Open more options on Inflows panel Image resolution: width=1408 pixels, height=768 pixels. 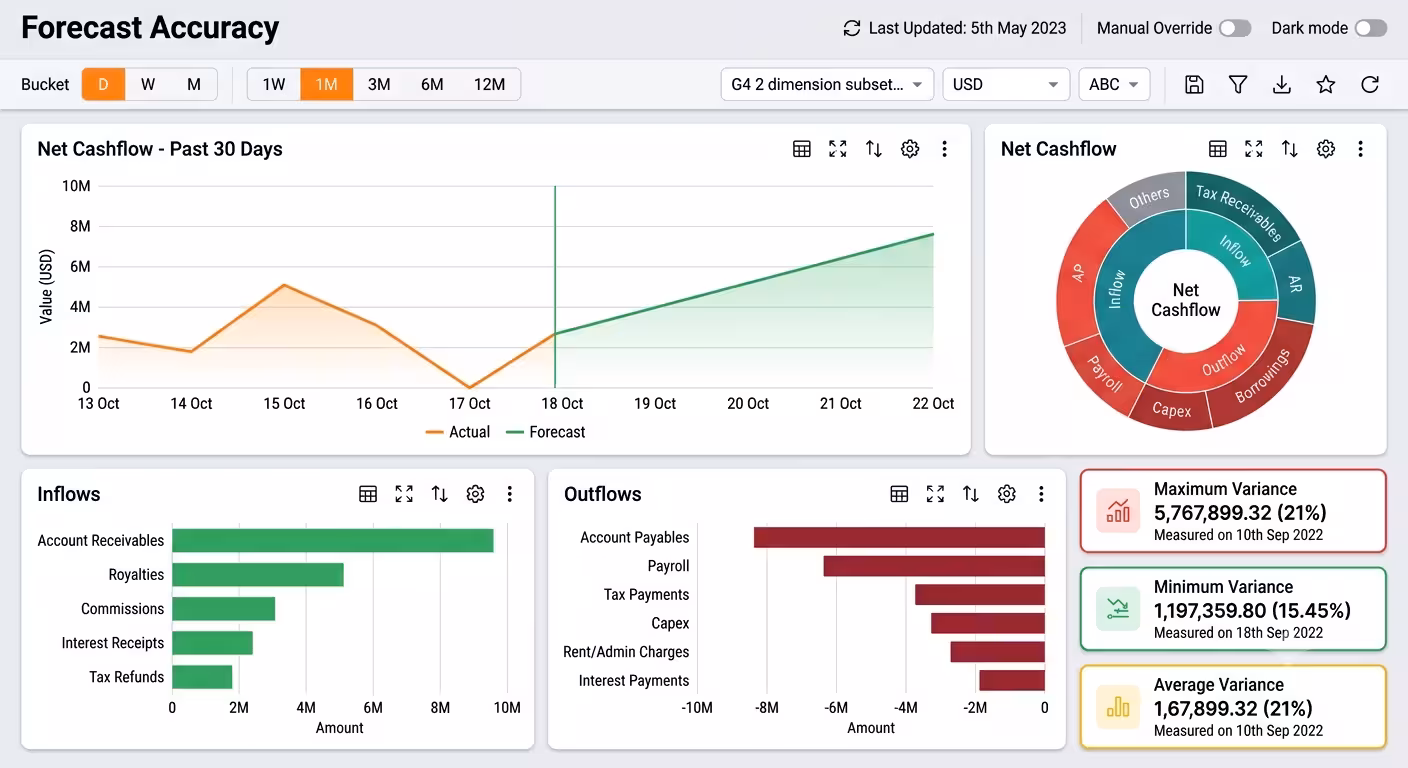pyautogui.click(x=510, y=494)
